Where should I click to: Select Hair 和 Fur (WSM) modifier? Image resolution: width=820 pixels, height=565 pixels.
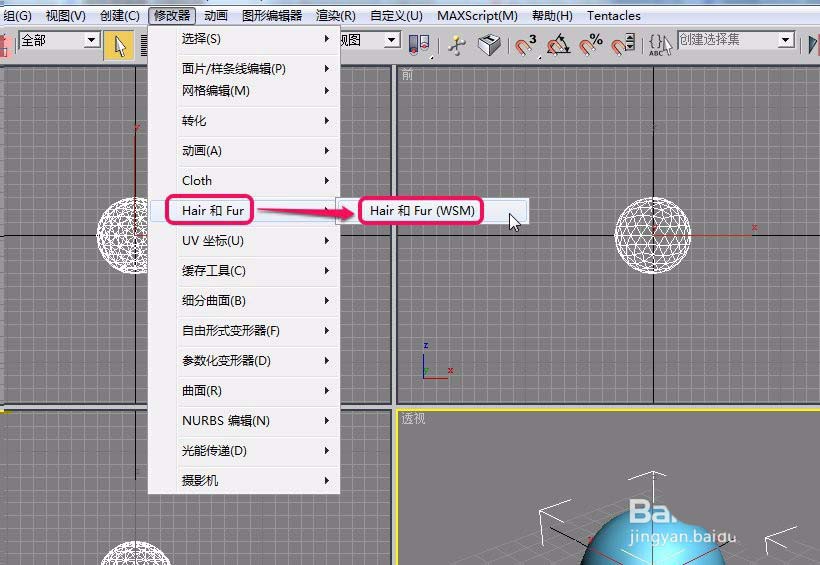point(432,211)
